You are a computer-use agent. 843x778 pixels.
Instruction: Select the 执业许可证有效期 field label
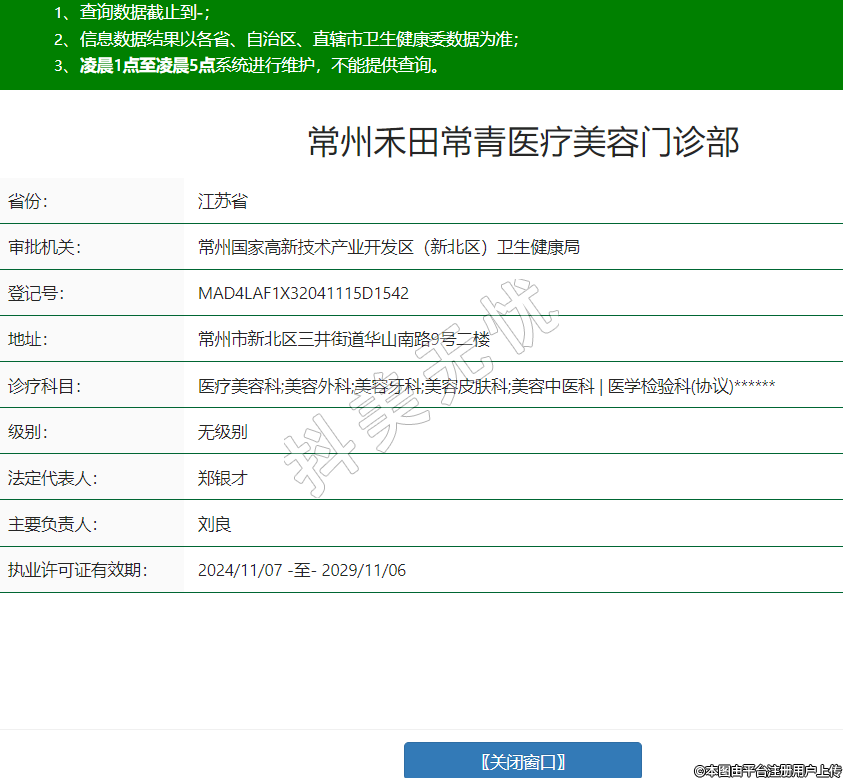(x=77, y=570)
